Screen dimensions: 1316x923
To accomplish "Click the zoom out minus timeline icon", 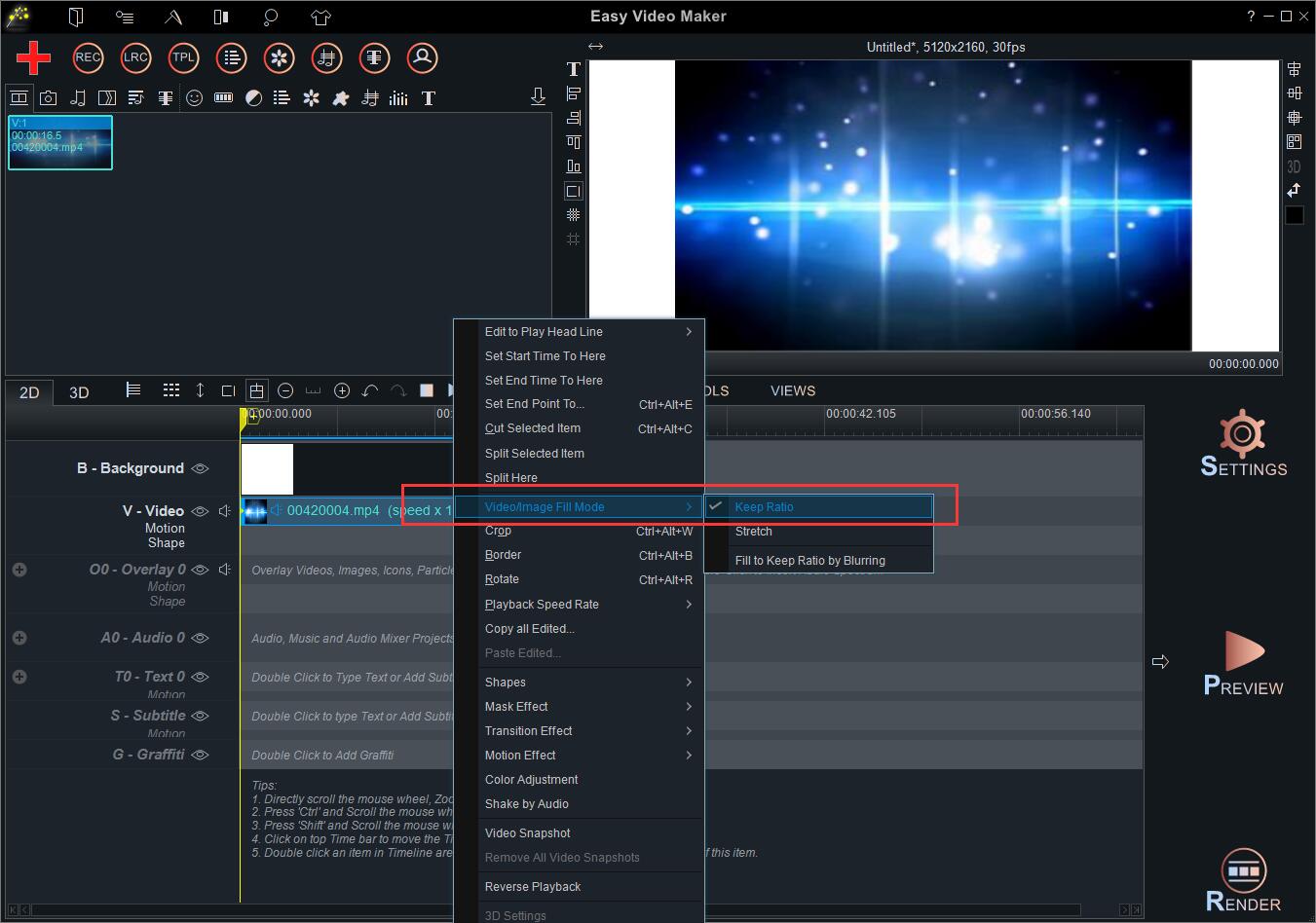I will tap(285, 390).
